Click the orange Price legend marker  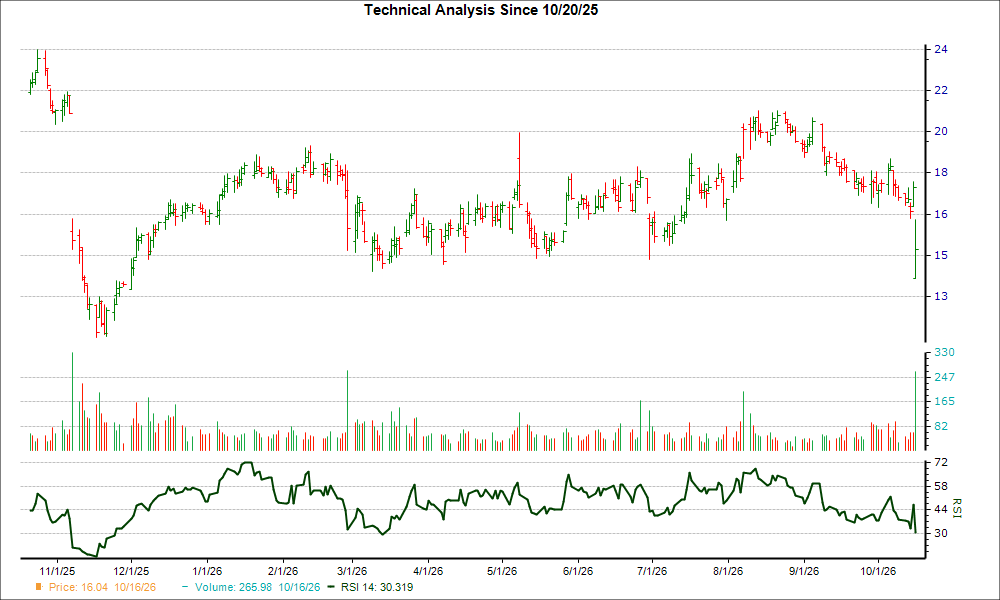point(39,587)
